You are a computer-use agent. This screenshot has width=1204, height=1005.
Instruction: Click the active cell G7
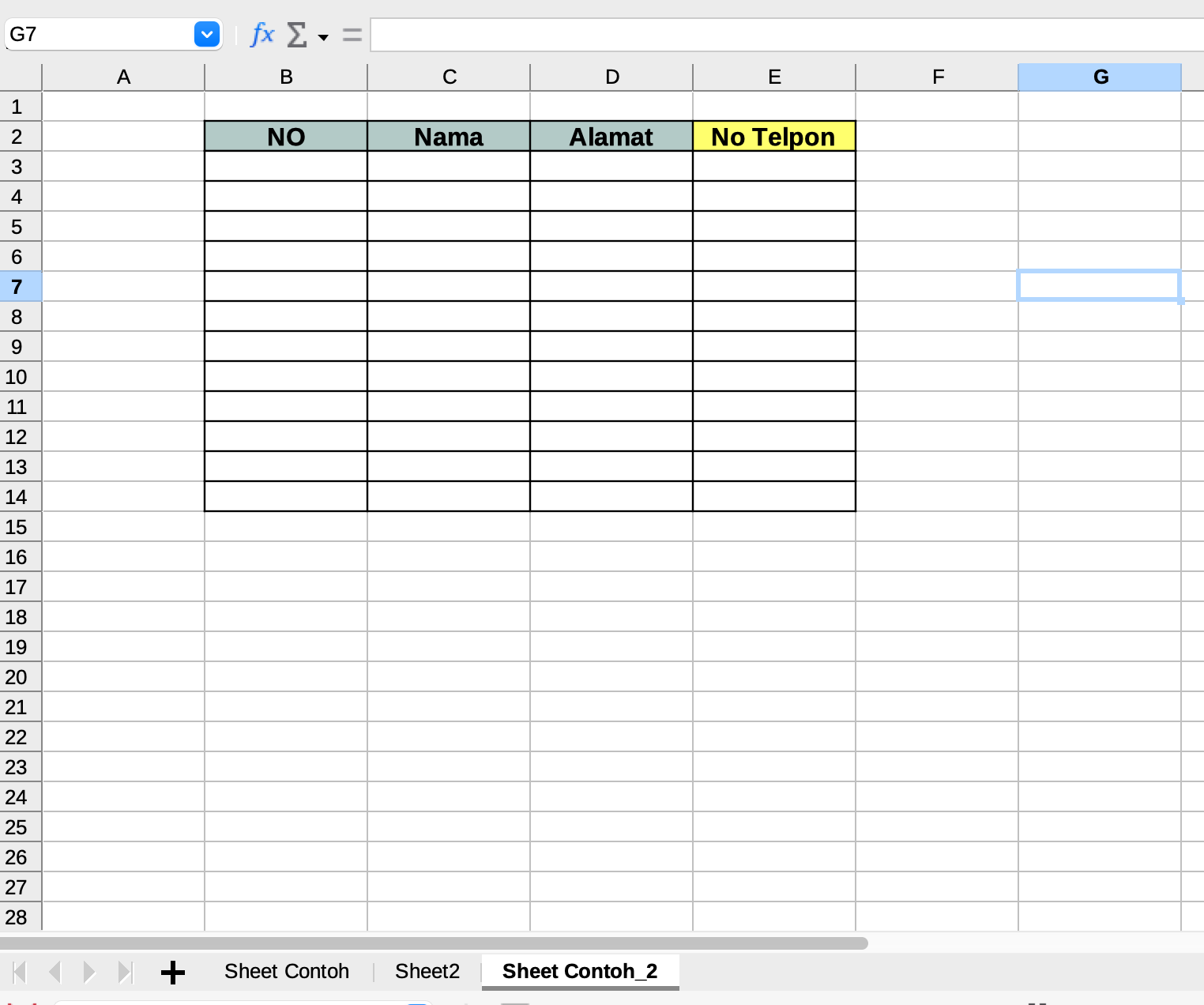point(1100,286)
